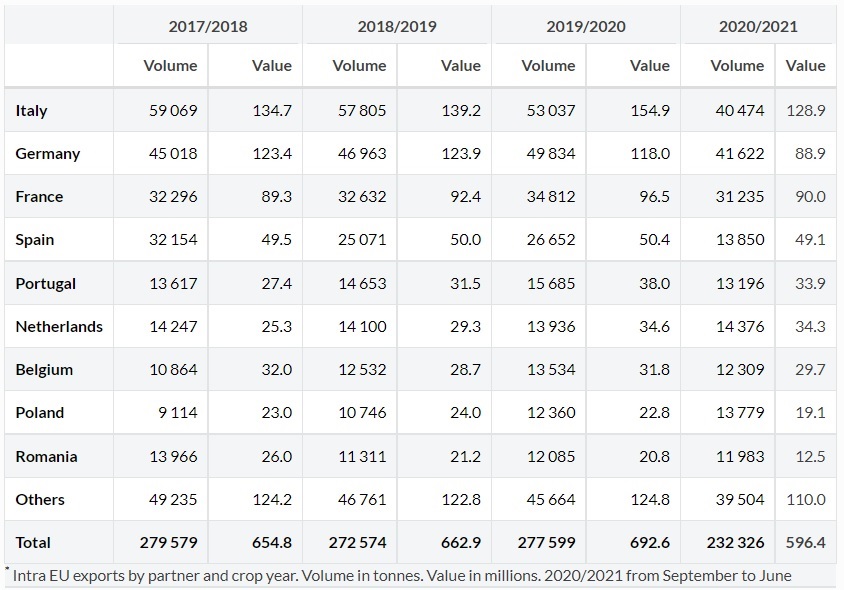Select the 2020/2021 crop year header
The image size is (844, 590).
(x=758, y=26)
